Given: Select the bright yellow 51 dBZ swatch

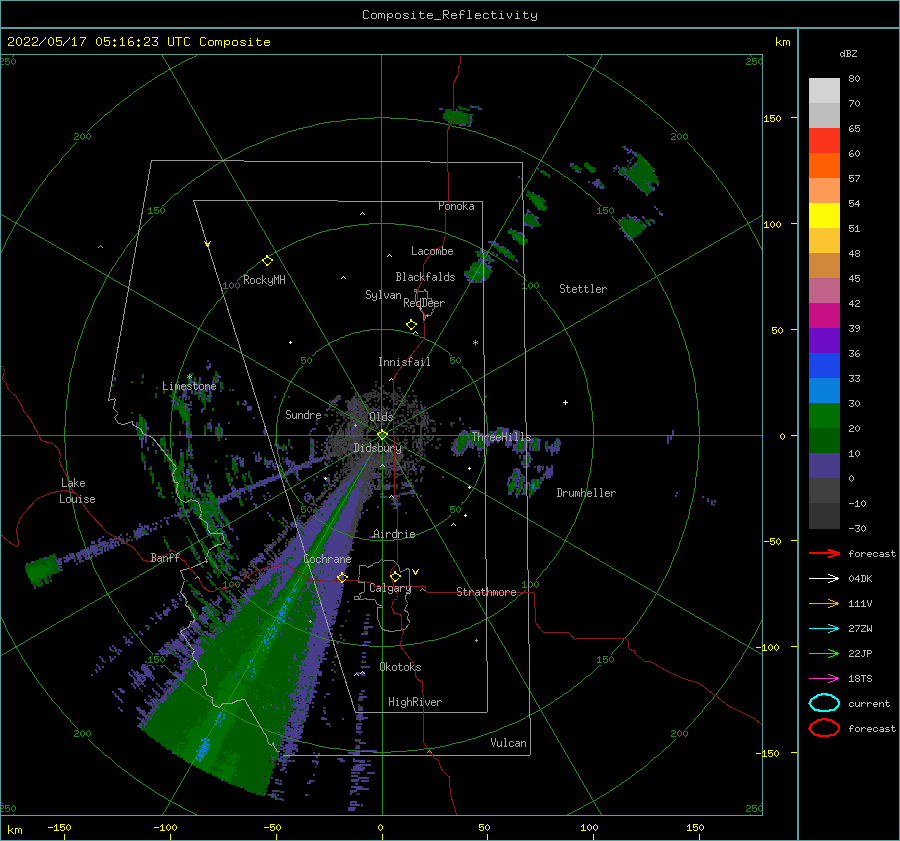Looking at the screenshot, I should [824, 216].
